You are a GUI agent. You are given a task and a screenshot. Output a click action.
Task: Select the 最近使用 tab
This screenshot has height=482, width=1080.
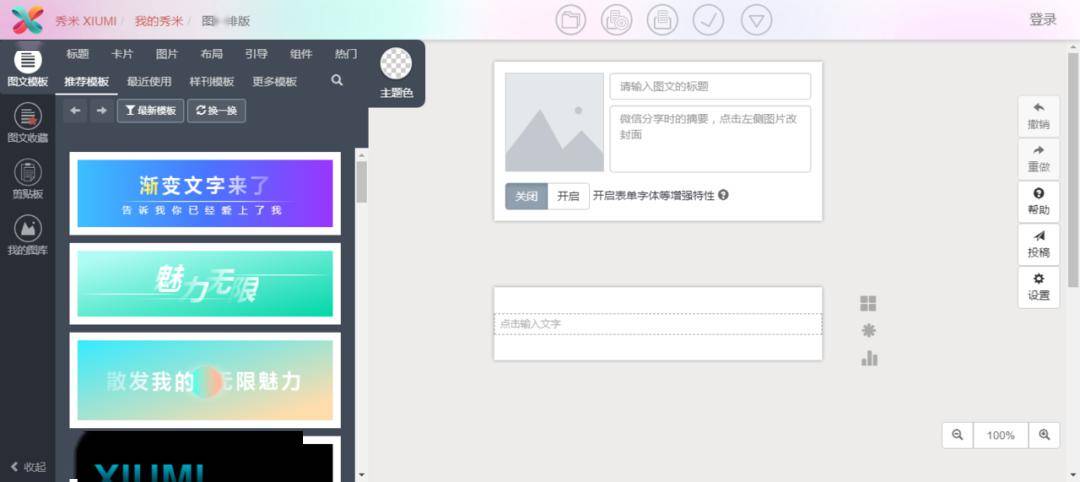(x=149, y=81)
